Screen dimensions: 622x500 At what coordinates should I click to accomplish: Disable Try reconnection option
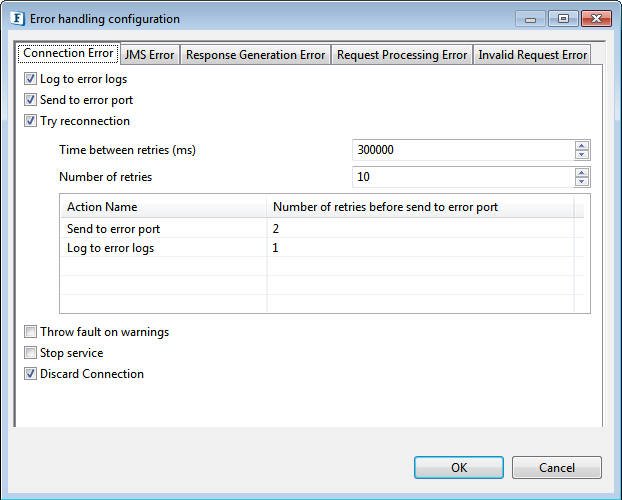[31, 121]
